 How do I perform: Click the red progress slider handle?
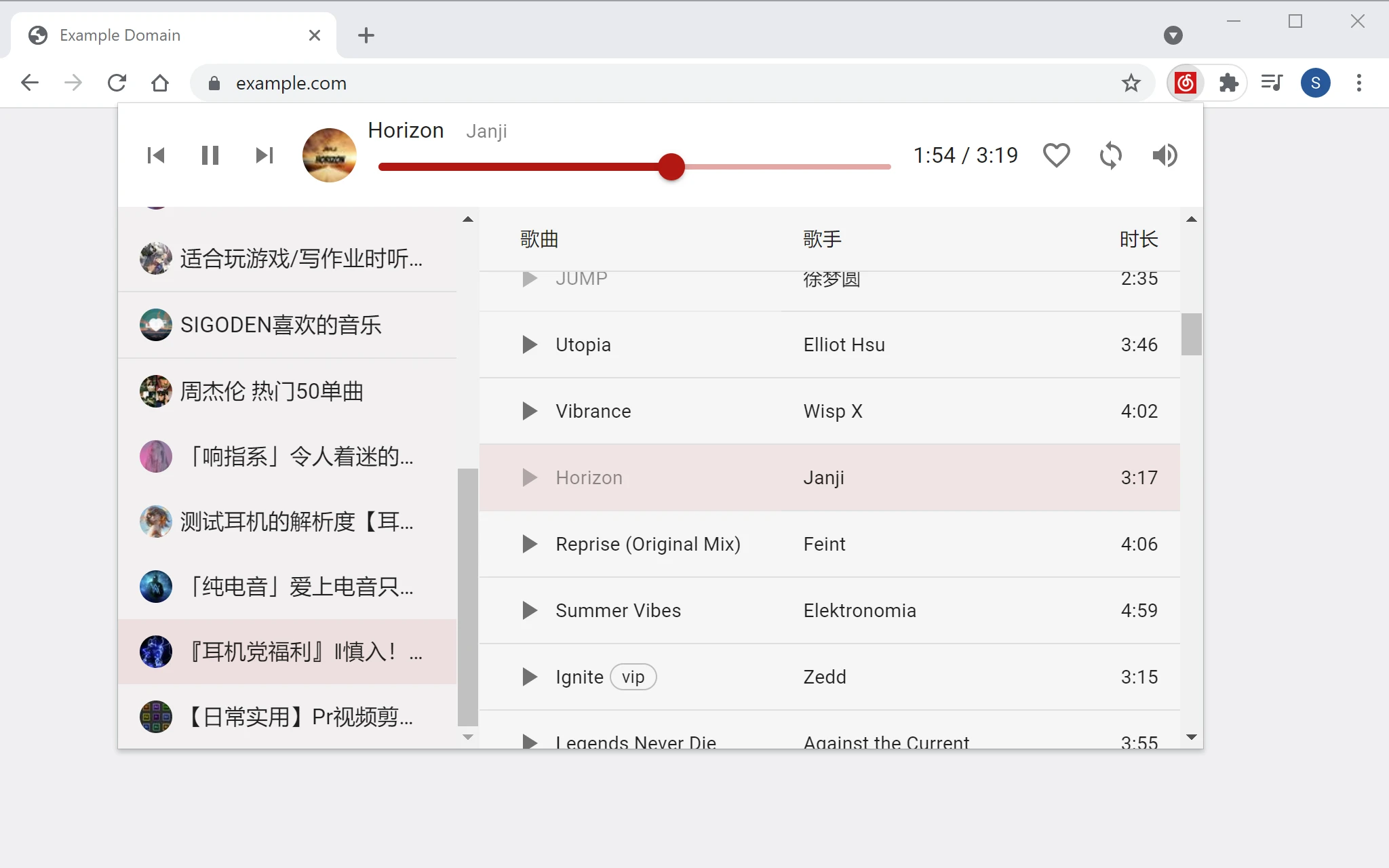tap(671, 167)
